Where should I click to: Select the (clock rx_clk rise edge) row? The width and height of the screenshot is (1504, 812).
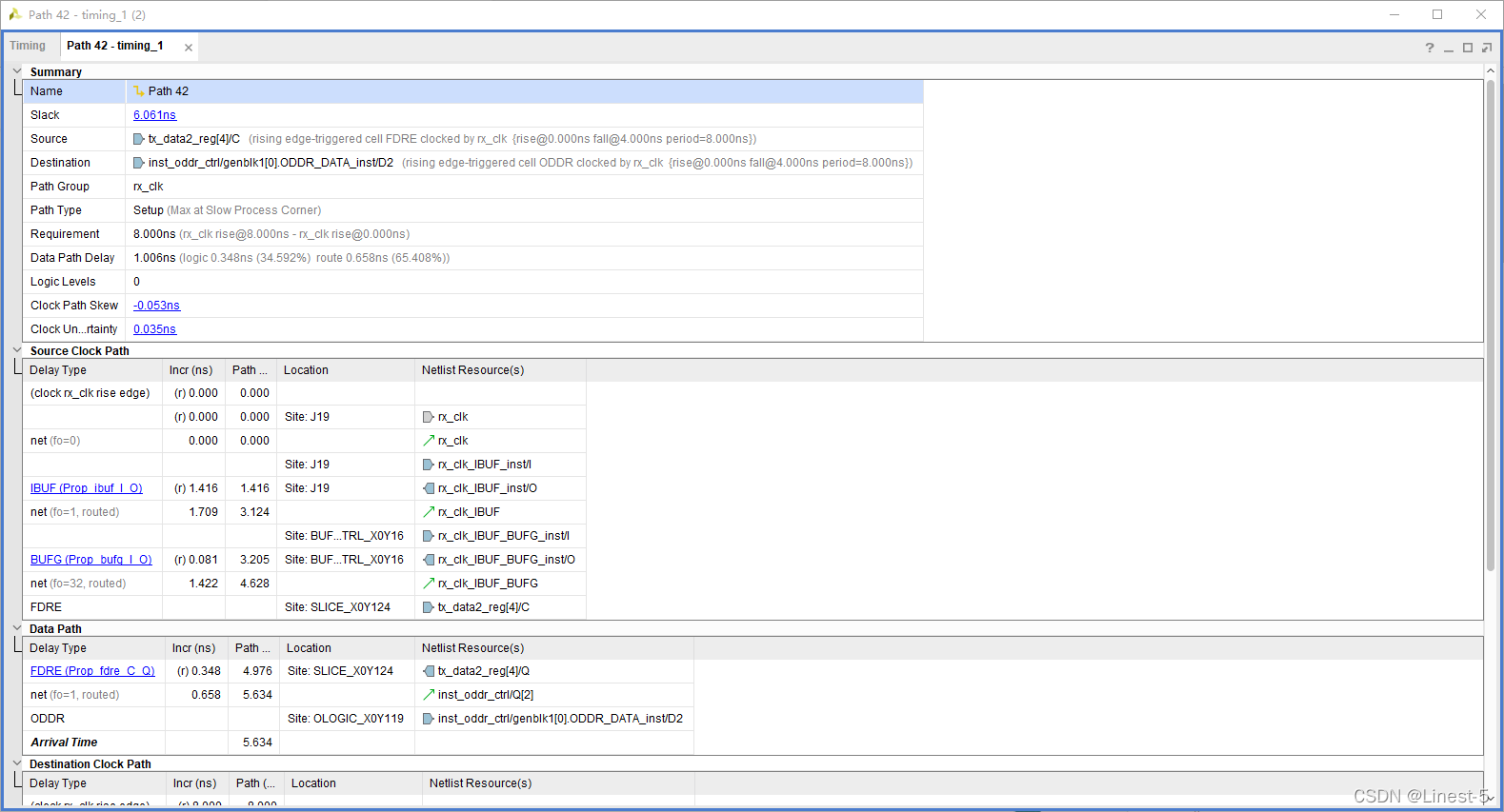click(x=305, y=393)
